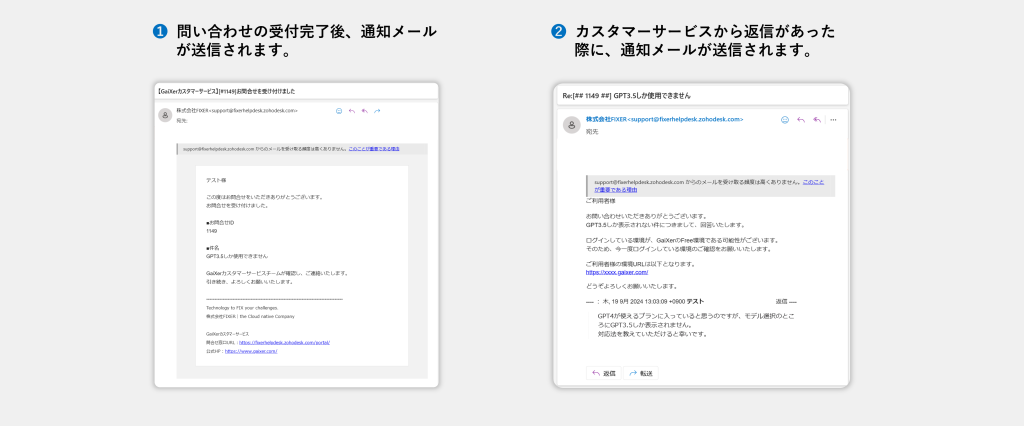Click the importance reason link in the inquiry-received email

(x=374, y=148)
